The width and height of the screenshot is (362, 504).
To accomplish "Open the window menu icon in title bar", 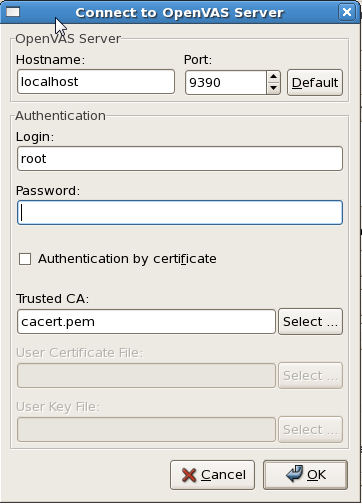I will pyautogui.click(x=13, y=12).
